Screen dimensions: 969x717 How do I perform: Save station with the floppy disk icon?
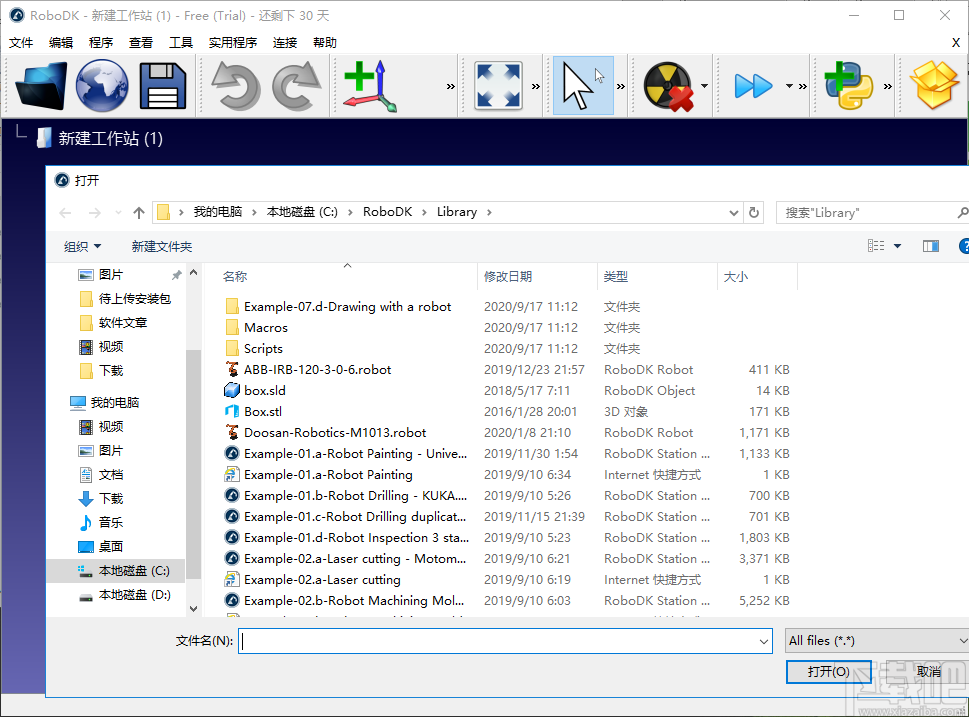(163, 86)
